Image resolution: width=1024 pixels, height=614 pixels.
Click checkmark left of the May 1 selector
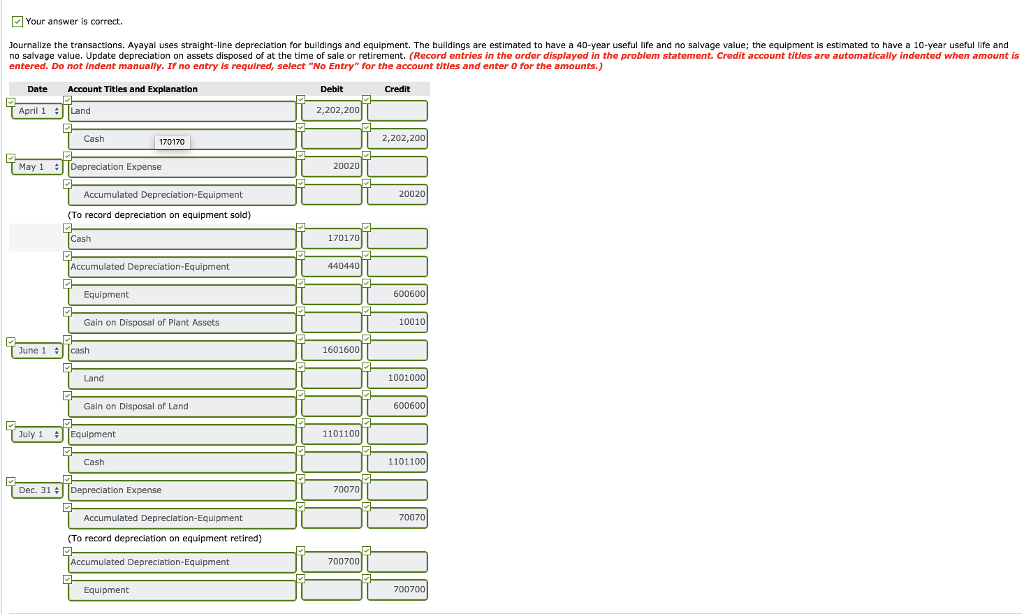click(x=10, y=156)
